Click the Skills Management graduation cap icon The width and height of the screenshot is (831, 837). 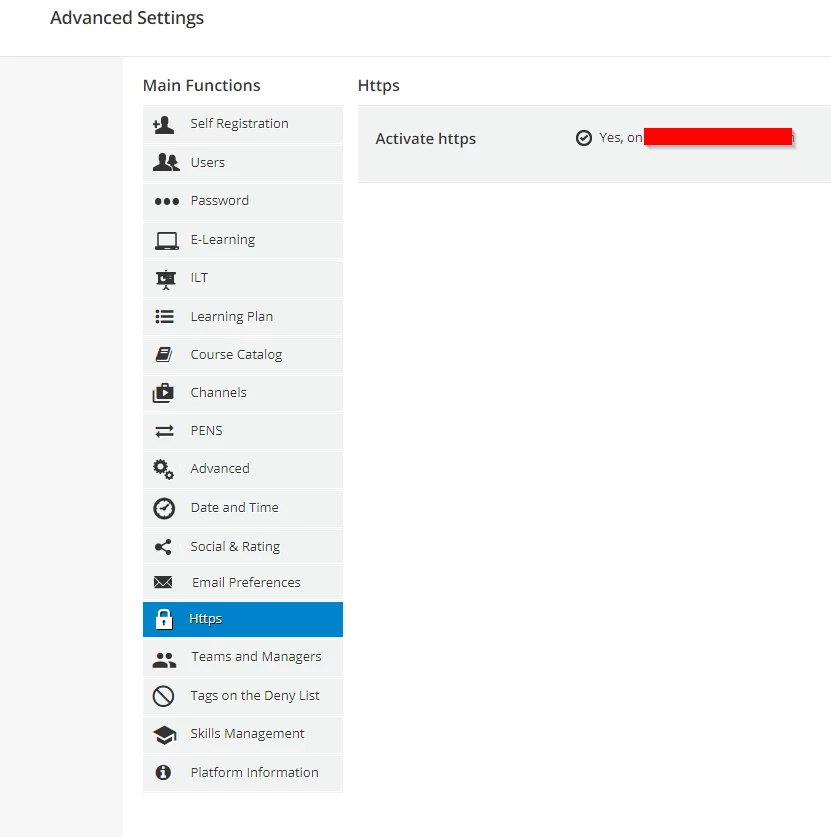[x=164, y=735]
